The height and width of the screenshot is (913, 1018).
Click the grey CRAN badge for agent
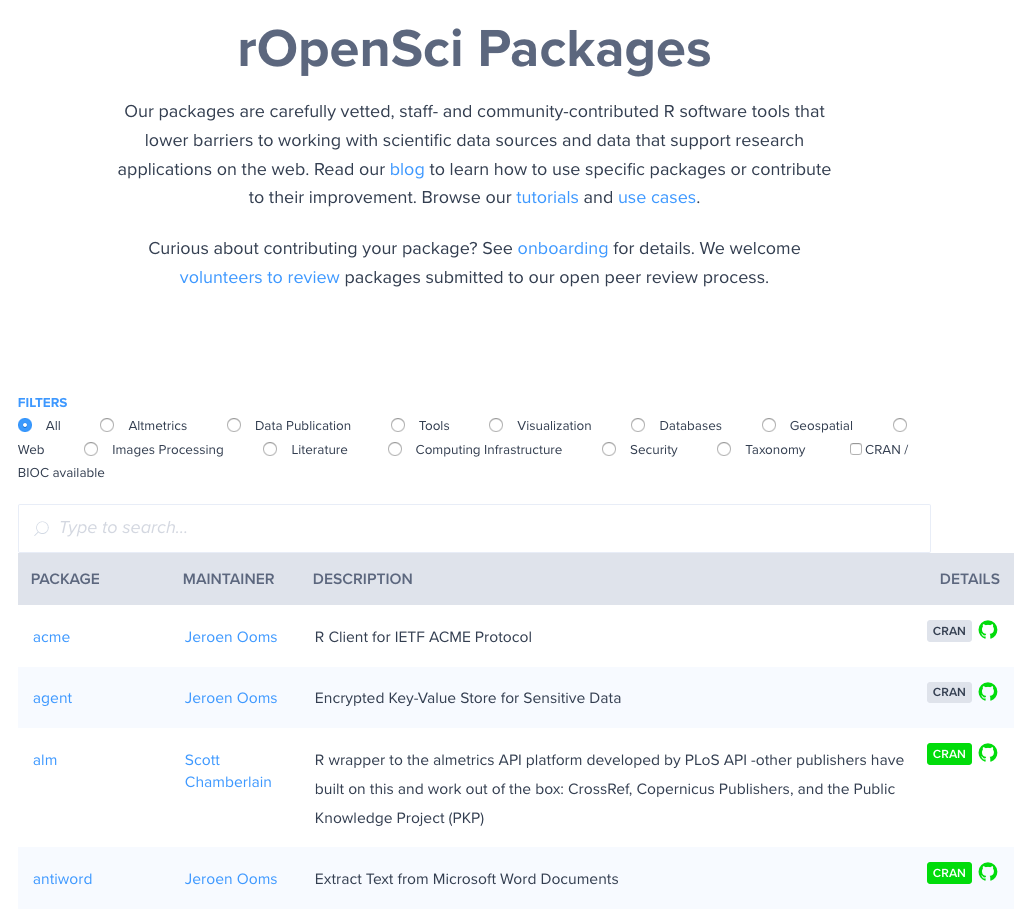tap(949, 692)
